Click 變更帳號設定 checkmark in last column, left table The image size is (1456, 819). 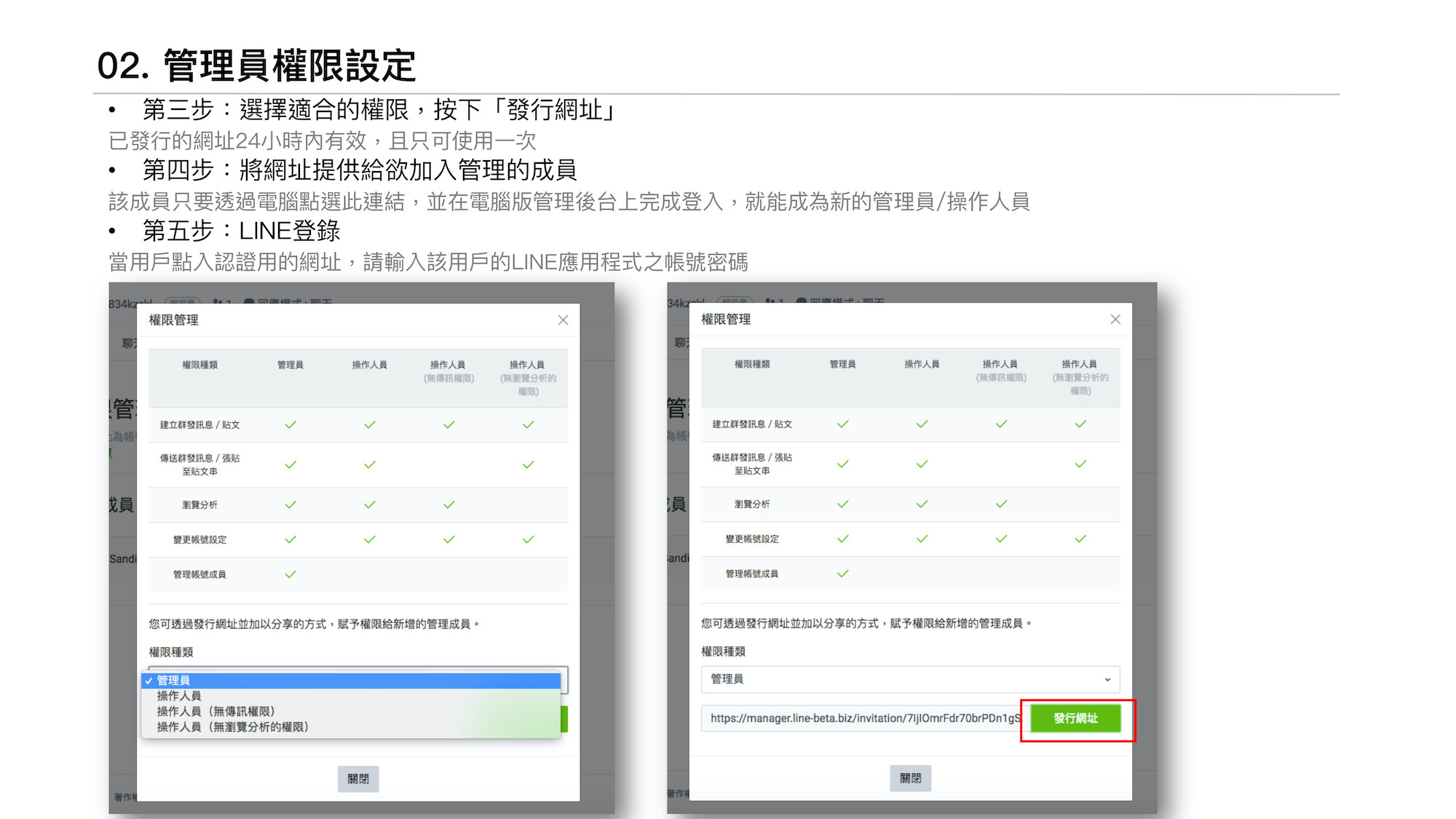tap(528, 539)
